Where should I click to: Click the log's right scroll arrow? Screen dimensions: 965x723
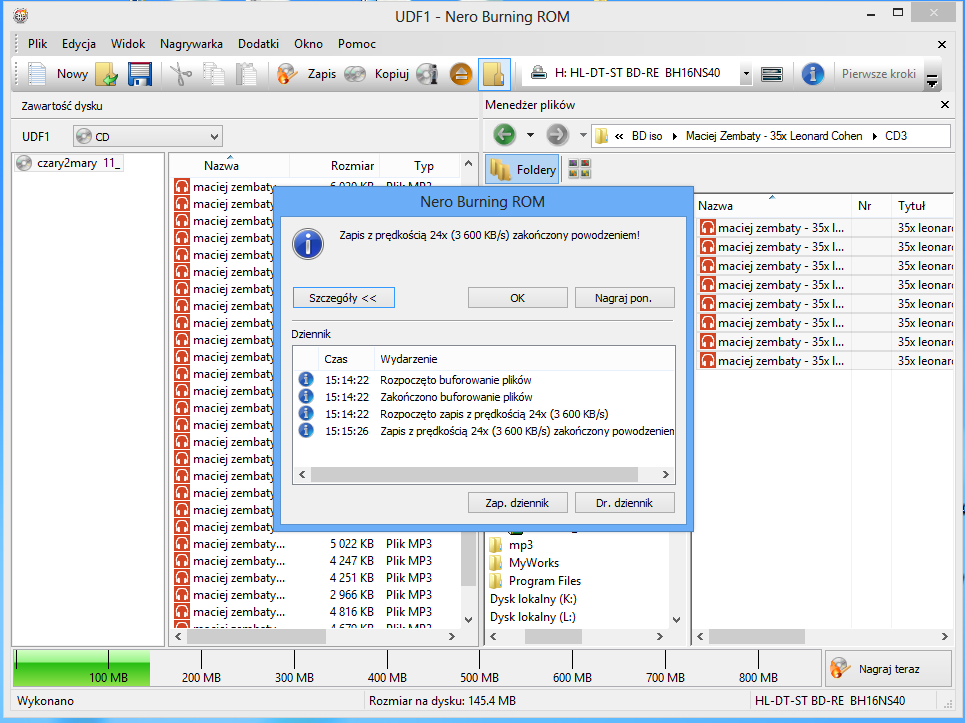(x=665, y=474)
